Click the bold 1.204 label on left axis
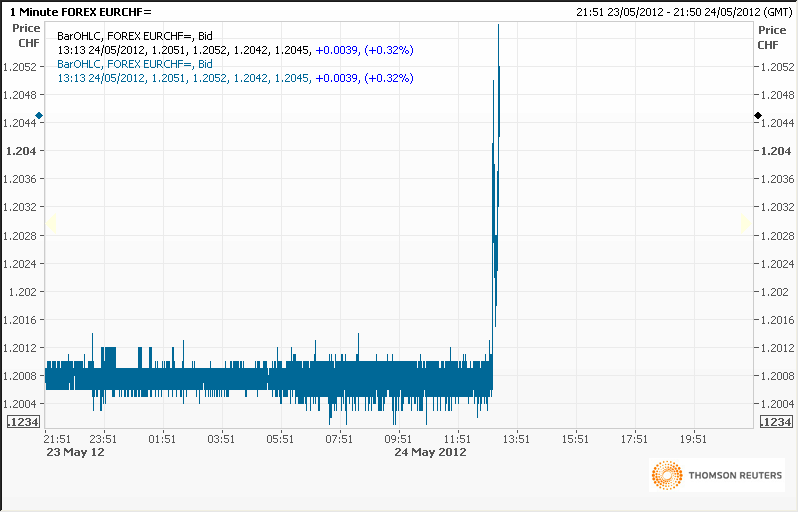The image size is (798, 512). tap(21, 151)
